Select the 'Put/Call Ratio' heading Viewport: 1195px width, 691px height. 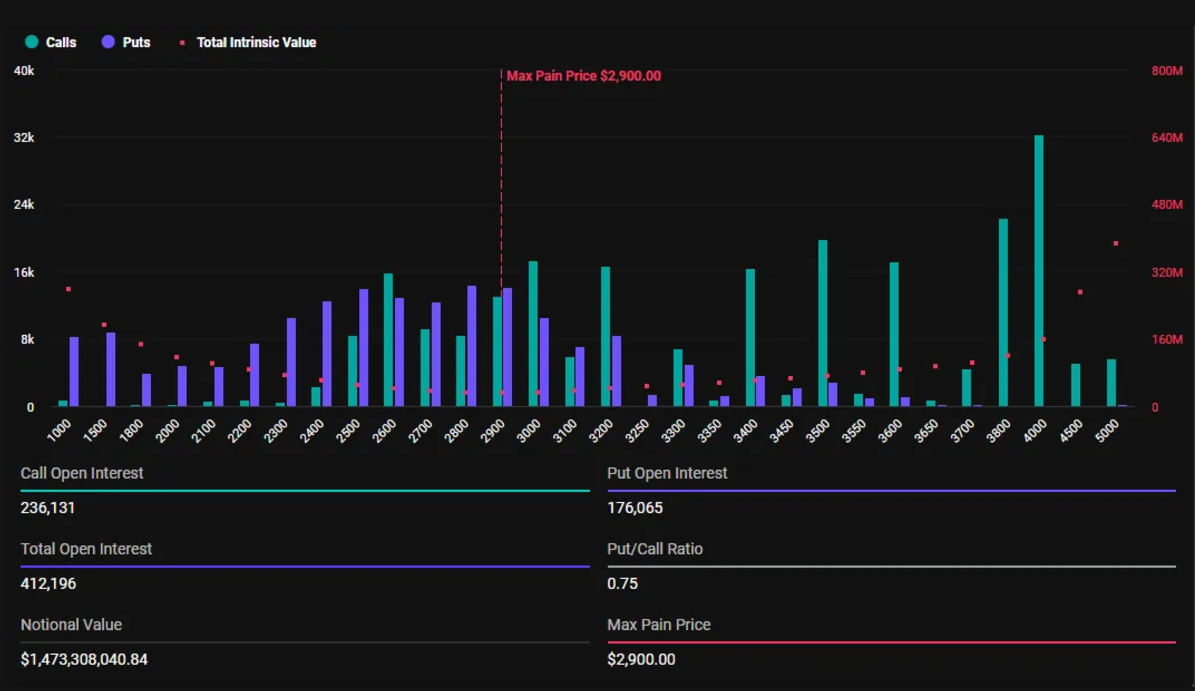click(655, 549)
